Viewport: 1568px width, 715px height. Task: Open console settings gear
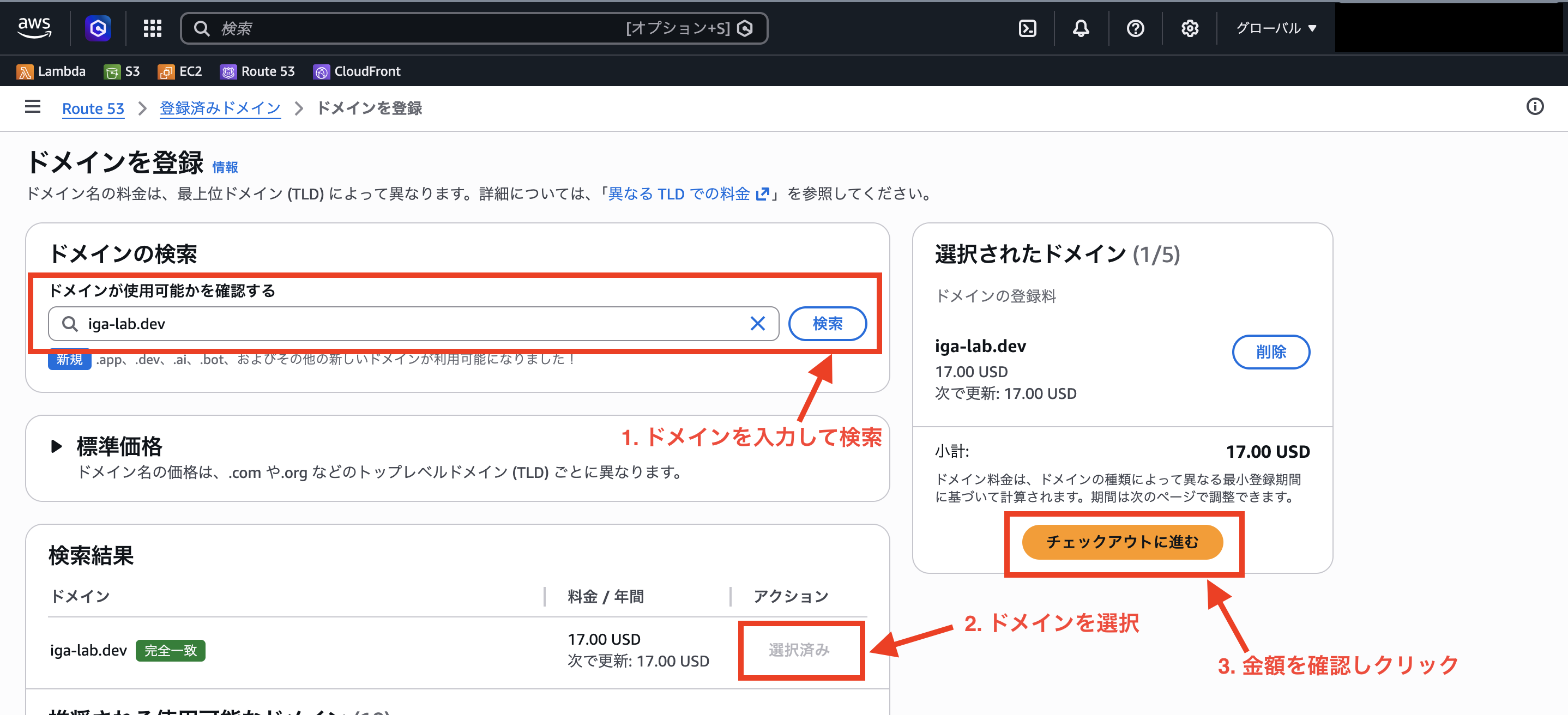point(1190,28)
